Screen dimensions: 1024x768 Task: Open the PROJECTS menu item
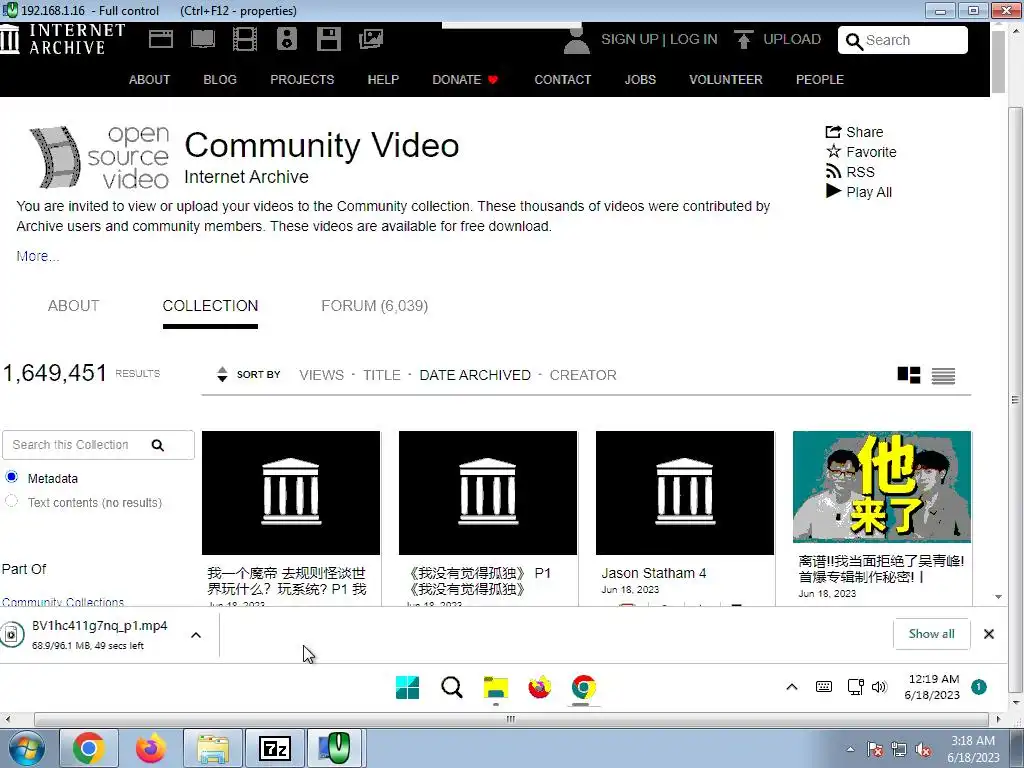click(x=302, y=80)
